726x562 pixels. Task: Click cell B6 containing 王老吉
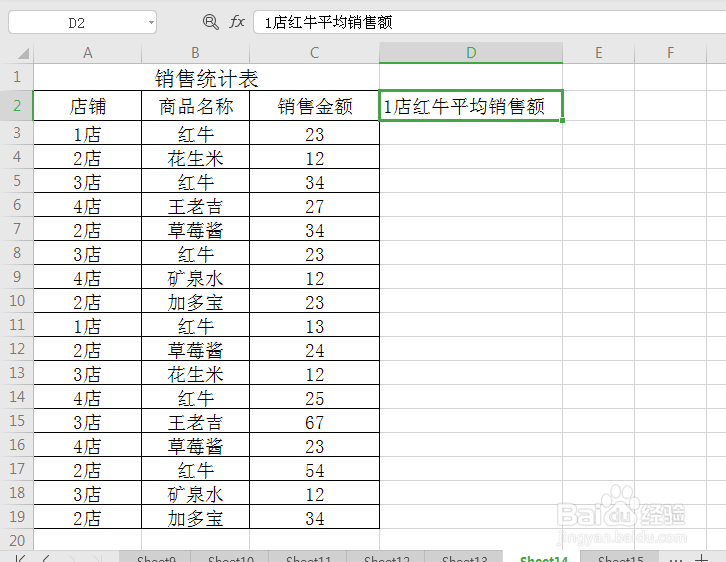point(195,206)
